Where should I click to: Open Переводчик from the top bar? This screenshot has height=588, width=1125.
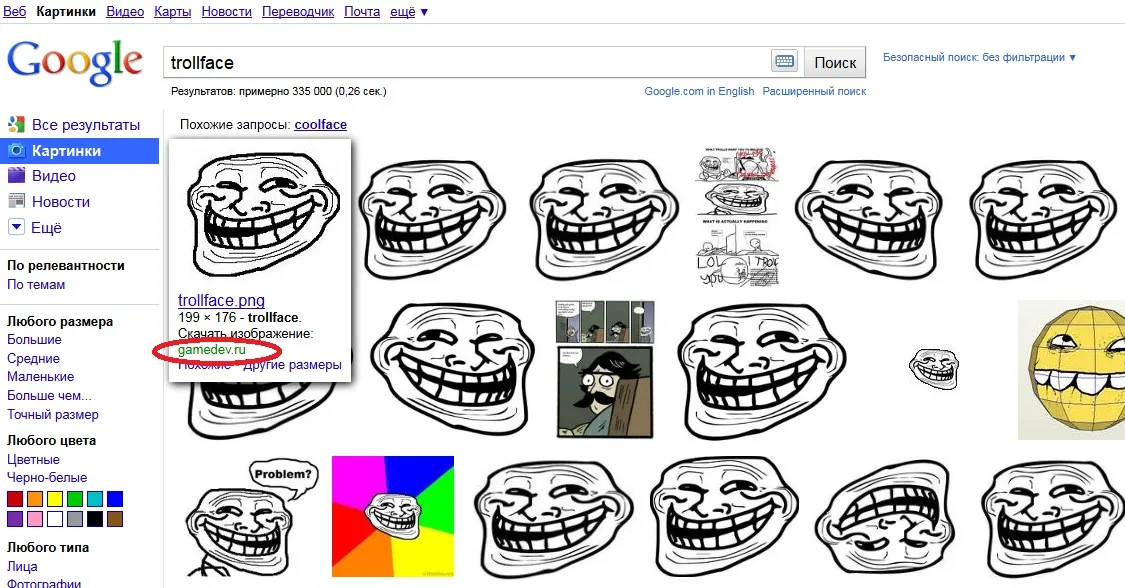[x=298, y=11]
